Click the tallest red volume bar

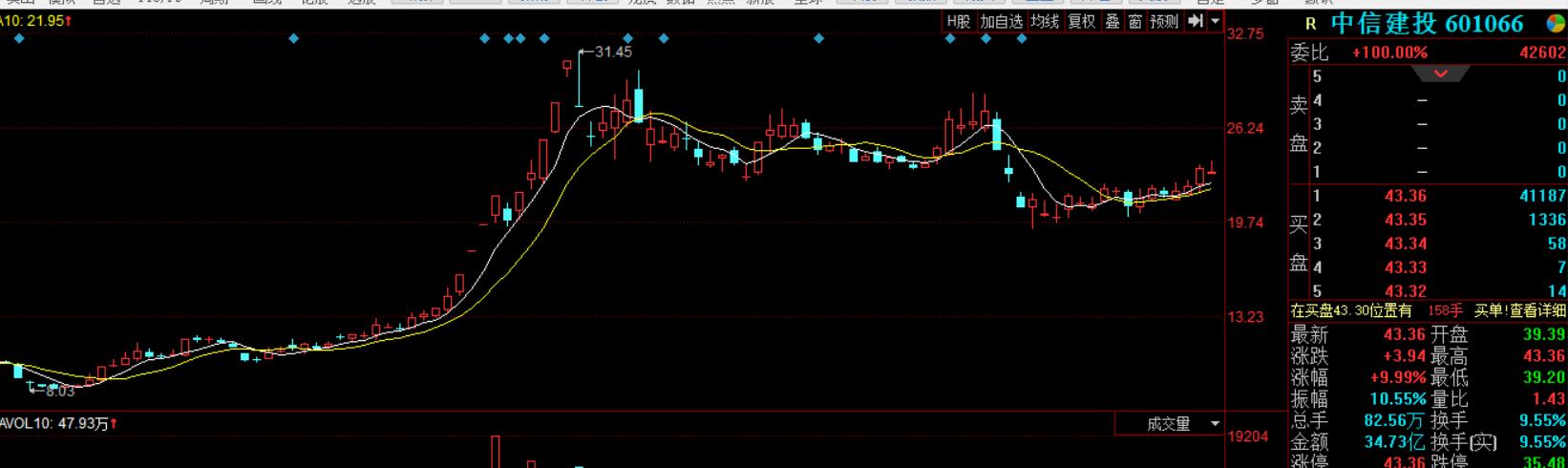[495, 452]
